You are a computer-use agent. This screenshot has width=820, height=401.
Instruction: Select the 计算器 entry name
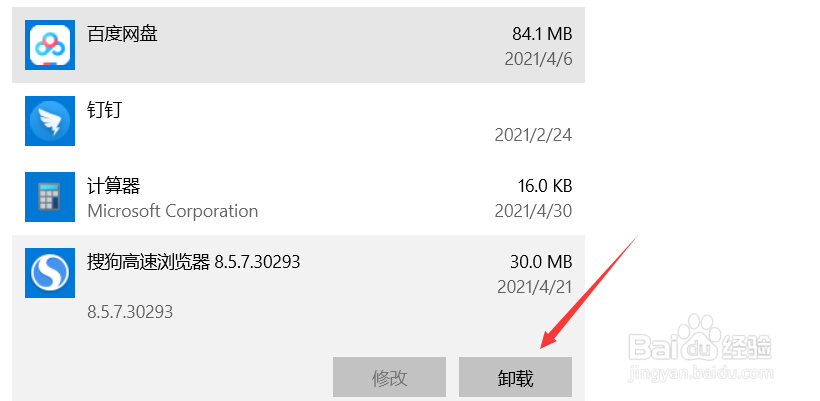click(x=114, y=186)
